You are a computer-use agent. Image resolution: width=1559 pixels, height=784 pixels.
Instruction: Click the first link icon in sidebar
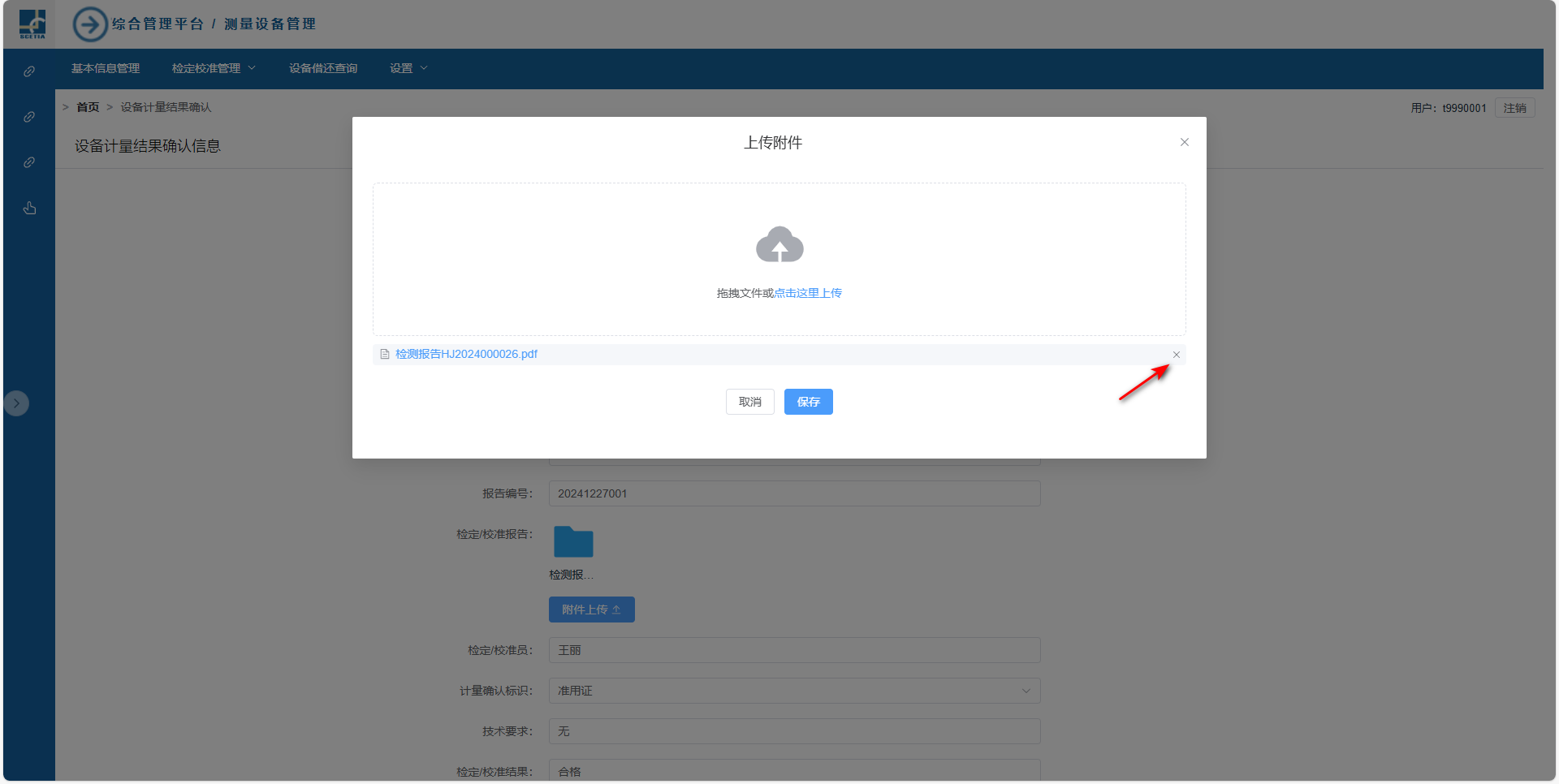coord(29,71)
